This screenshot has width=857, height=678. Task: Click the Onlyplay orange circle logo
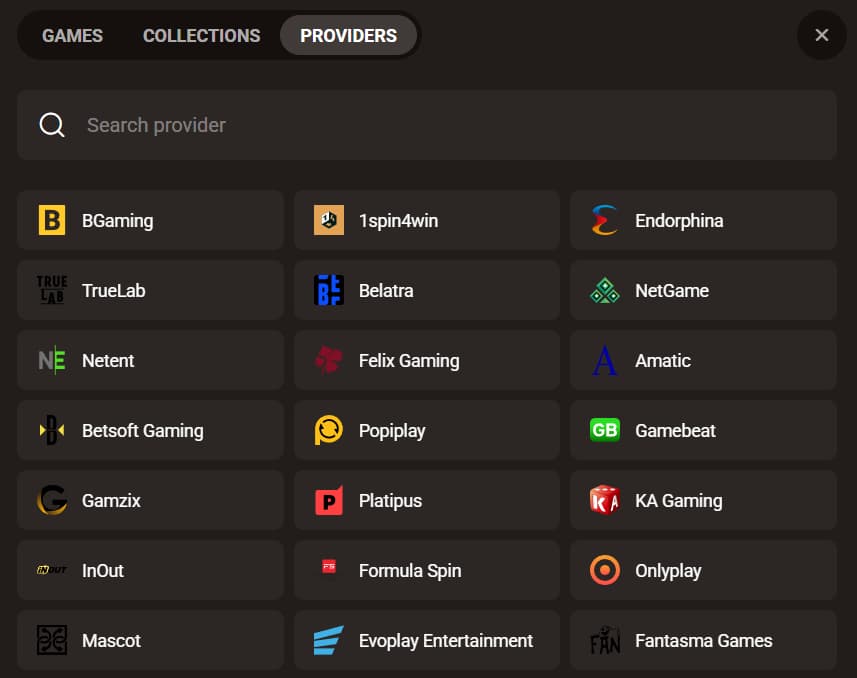[x=604, y=570]
